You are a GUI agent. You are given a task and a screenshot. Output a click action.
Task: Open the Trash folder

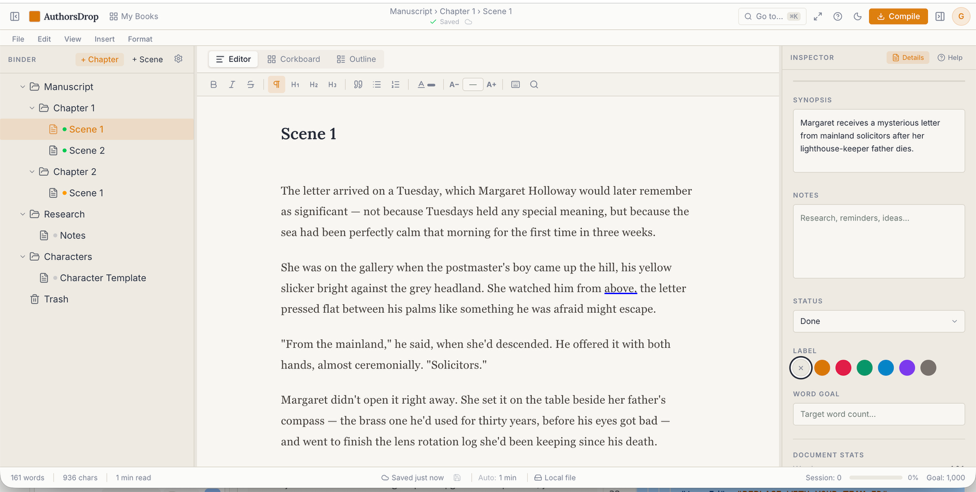pyautogui.click(x=96, y=299)
